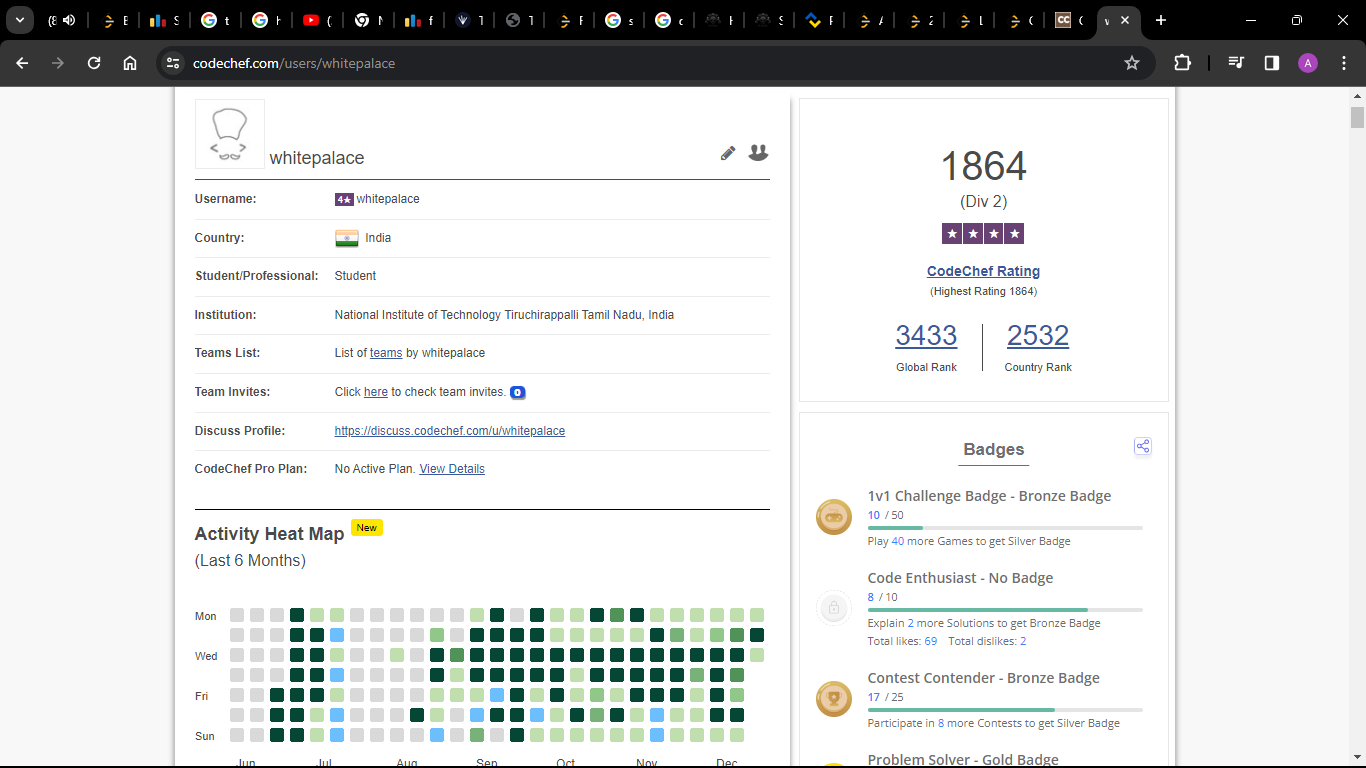Reload the page with the refresh icon
This screenshot has height=768, width=1366.
pos(94,63)
